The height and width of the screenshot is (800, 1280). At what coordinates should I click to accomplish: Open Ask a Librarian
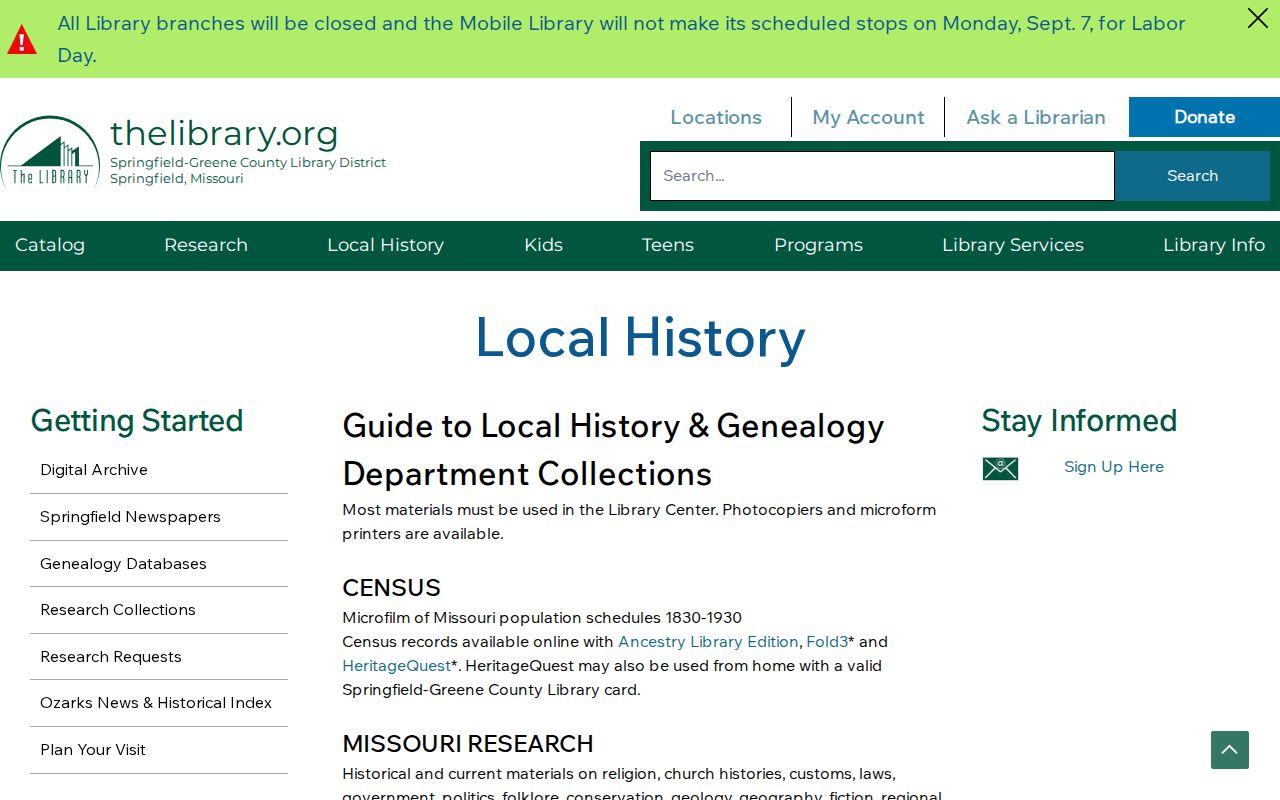coord(1036,117)
